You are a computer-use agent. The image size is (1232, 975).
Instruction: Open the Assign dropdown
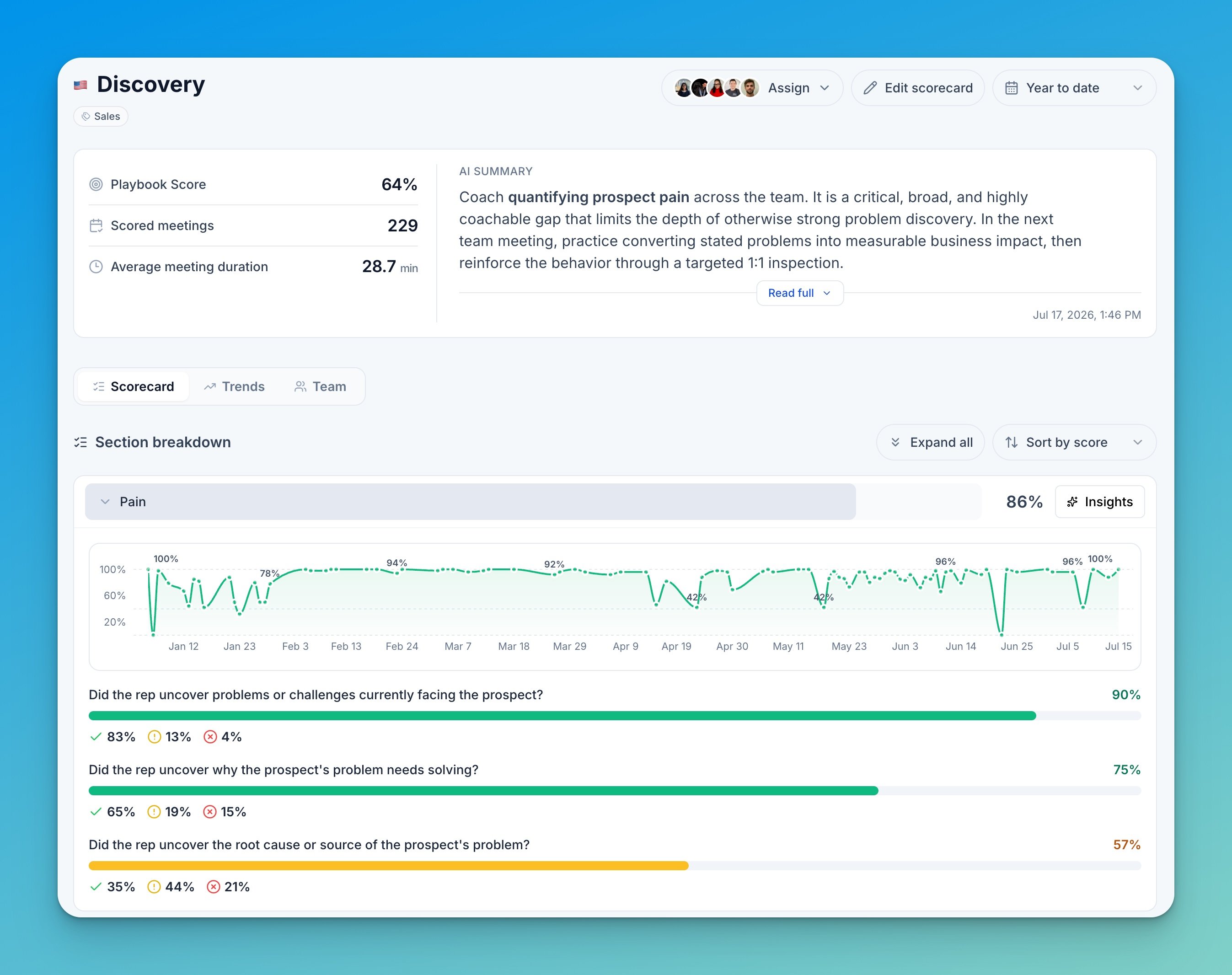(752, 88)
